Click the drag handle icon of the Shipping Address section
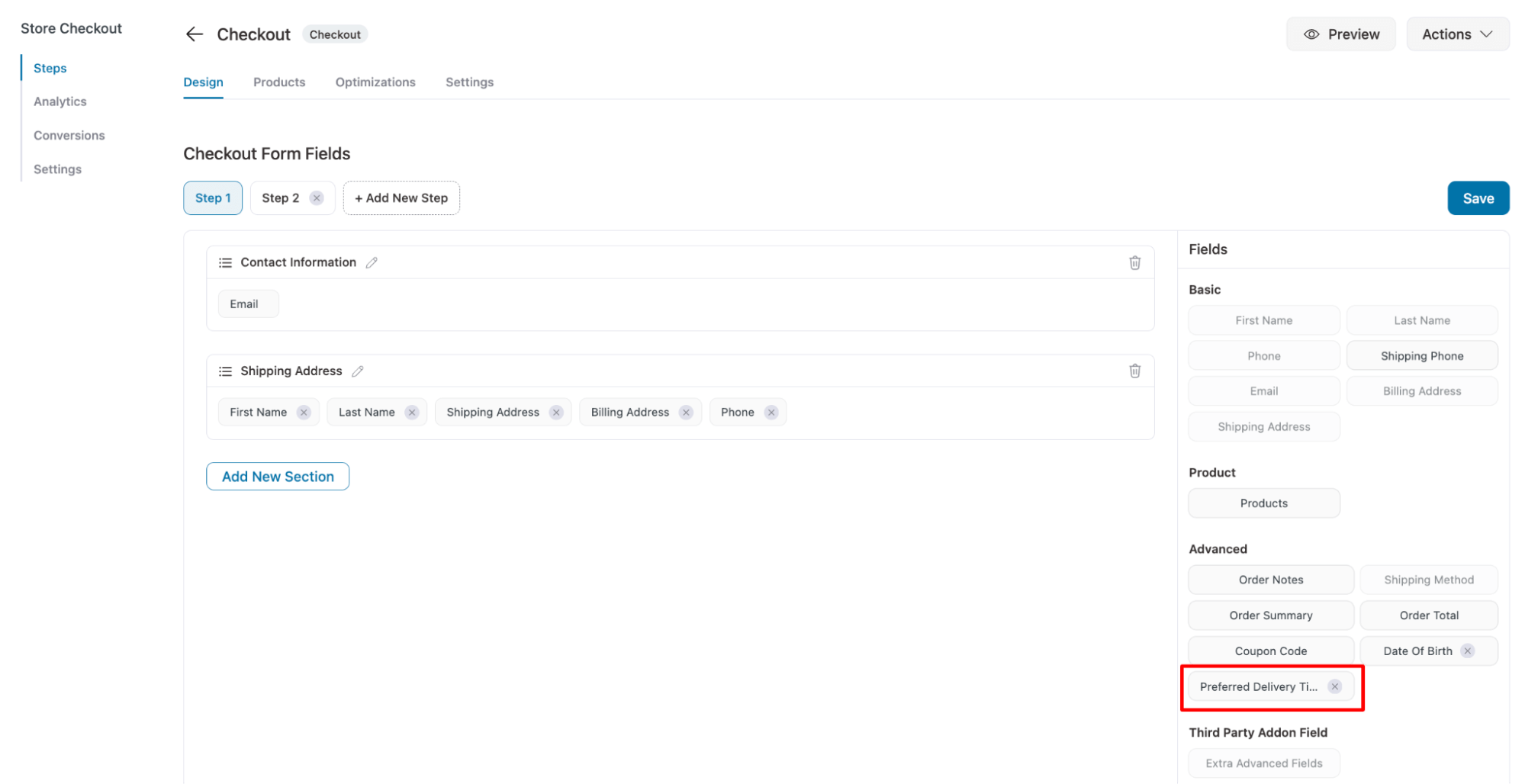Image resolution: width=1525 pixels, height=784 pixels. click(x=225, y=371)
